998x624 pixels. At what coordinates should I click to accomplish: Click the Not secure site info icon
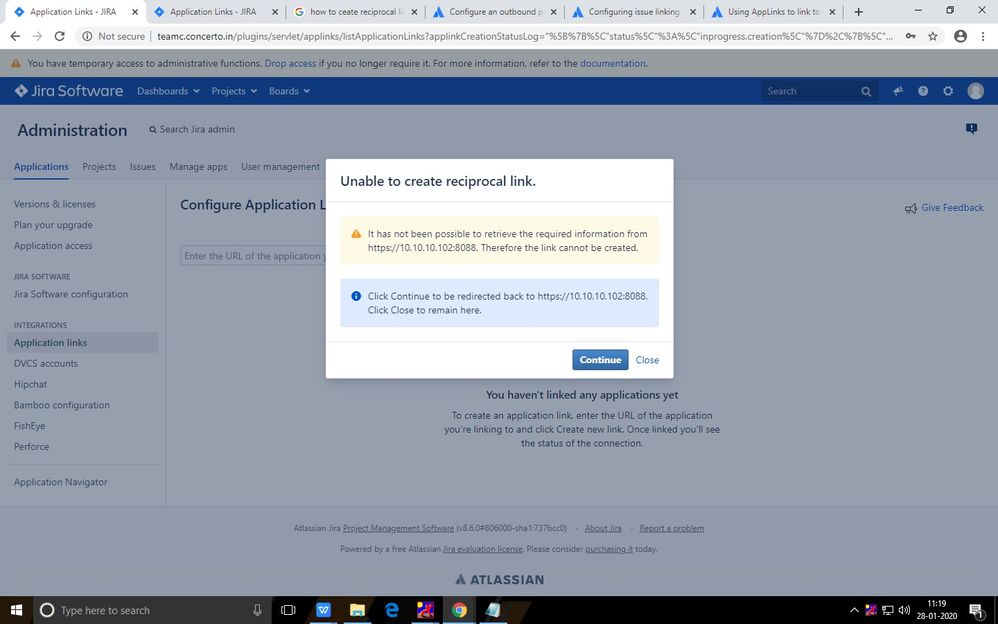(87, 36)
